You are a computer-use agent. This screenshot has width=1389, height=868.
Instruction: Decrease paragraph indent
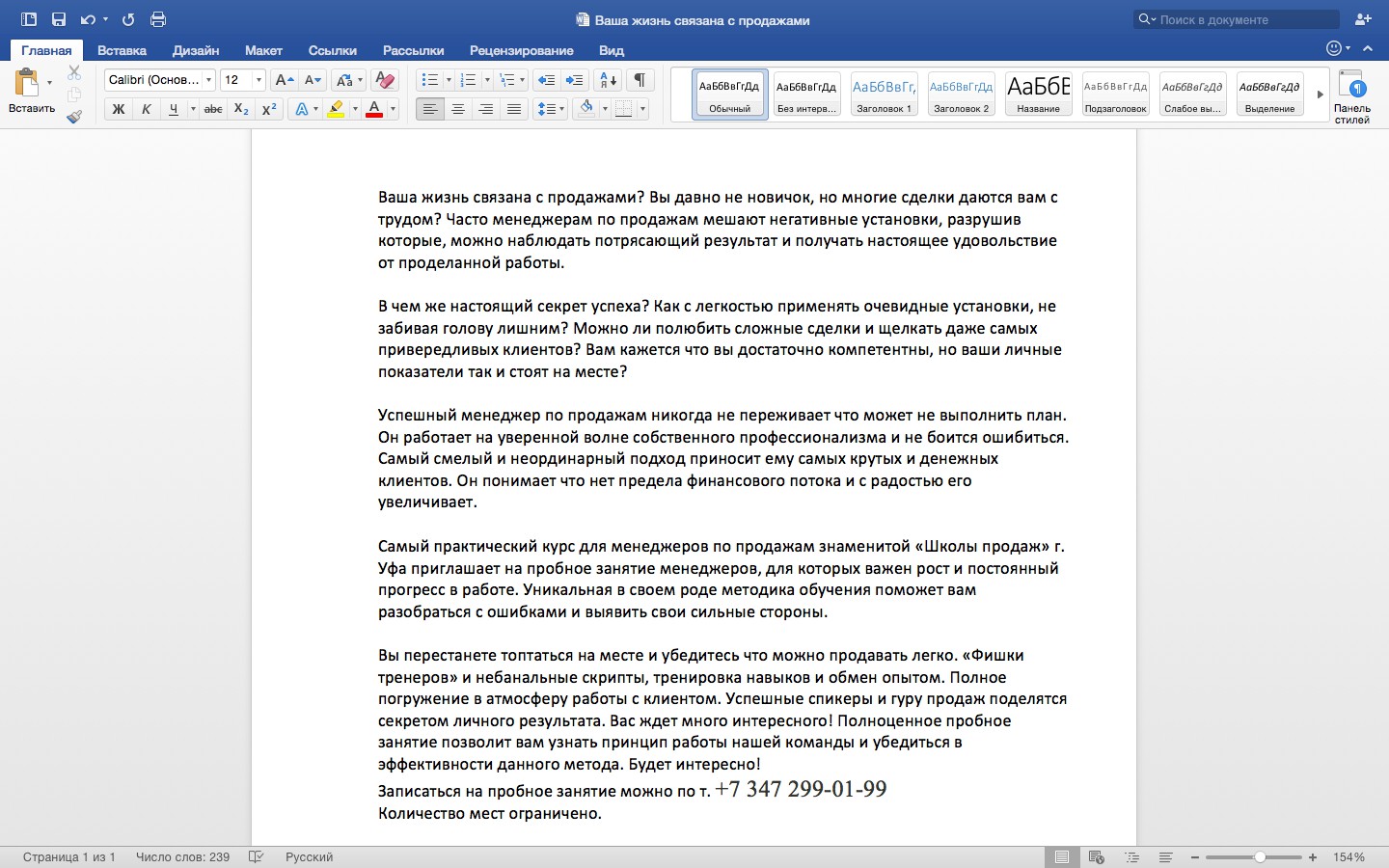coord(546,80)
